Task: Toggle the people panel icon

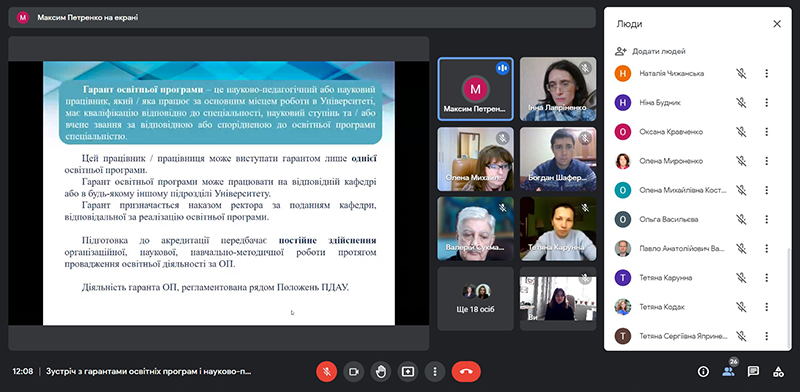Action: coord(728,372)
